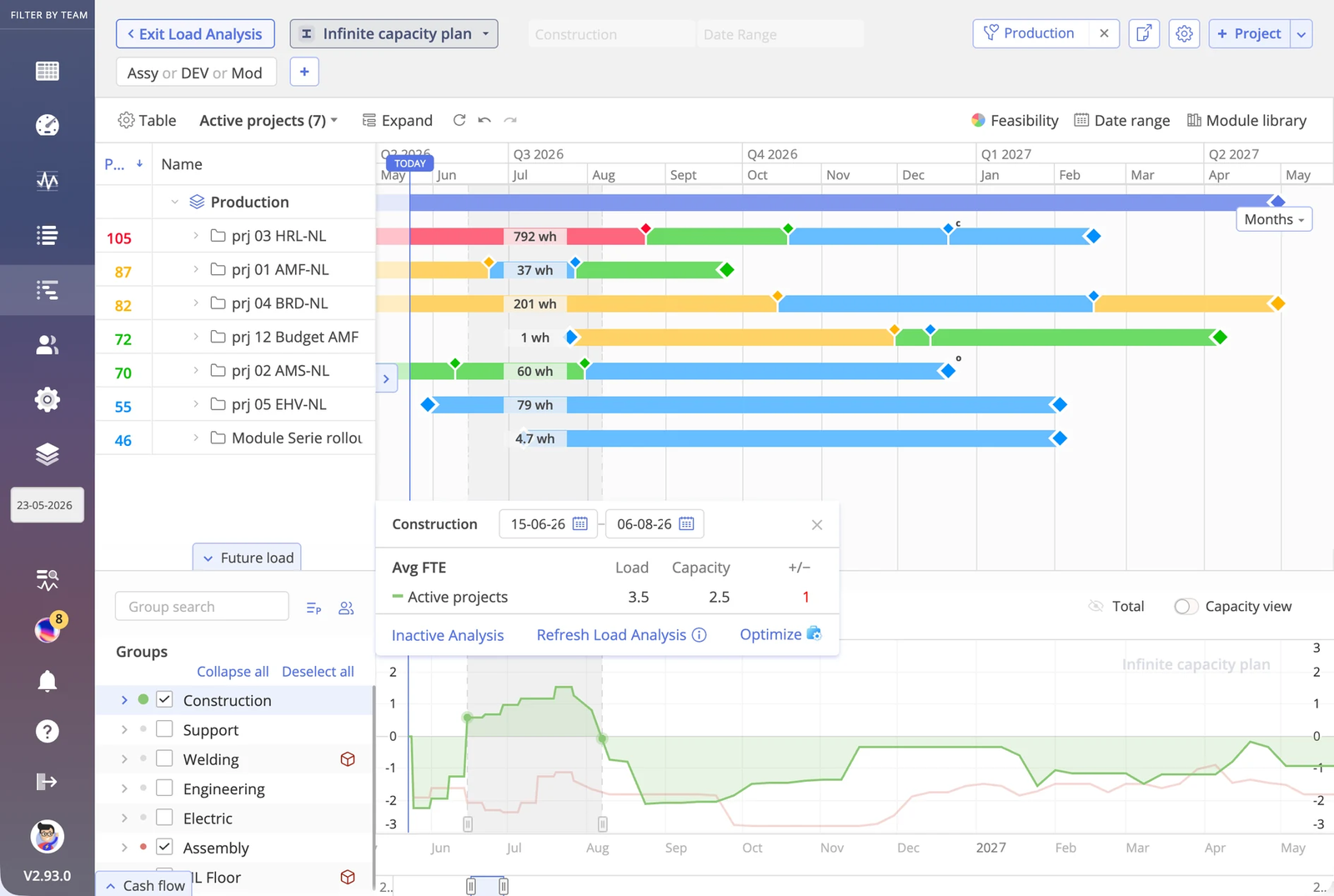
Task: Open the user avatar profile
Action: pyautogui.click(x=48, y=836)
